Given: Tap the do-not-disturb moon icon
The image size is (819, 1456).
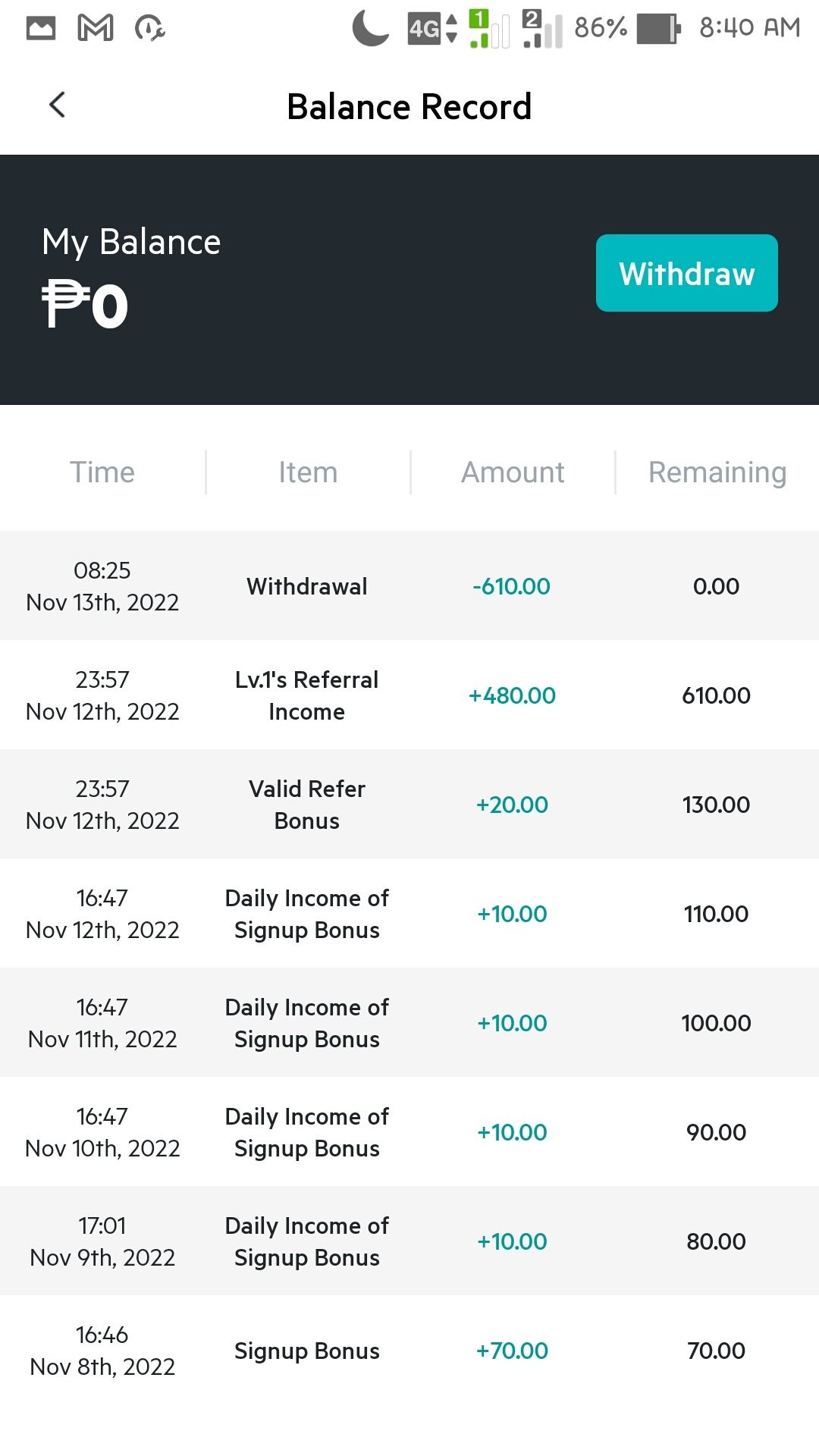Looking at the screenshot, I should tap(371, 28).
